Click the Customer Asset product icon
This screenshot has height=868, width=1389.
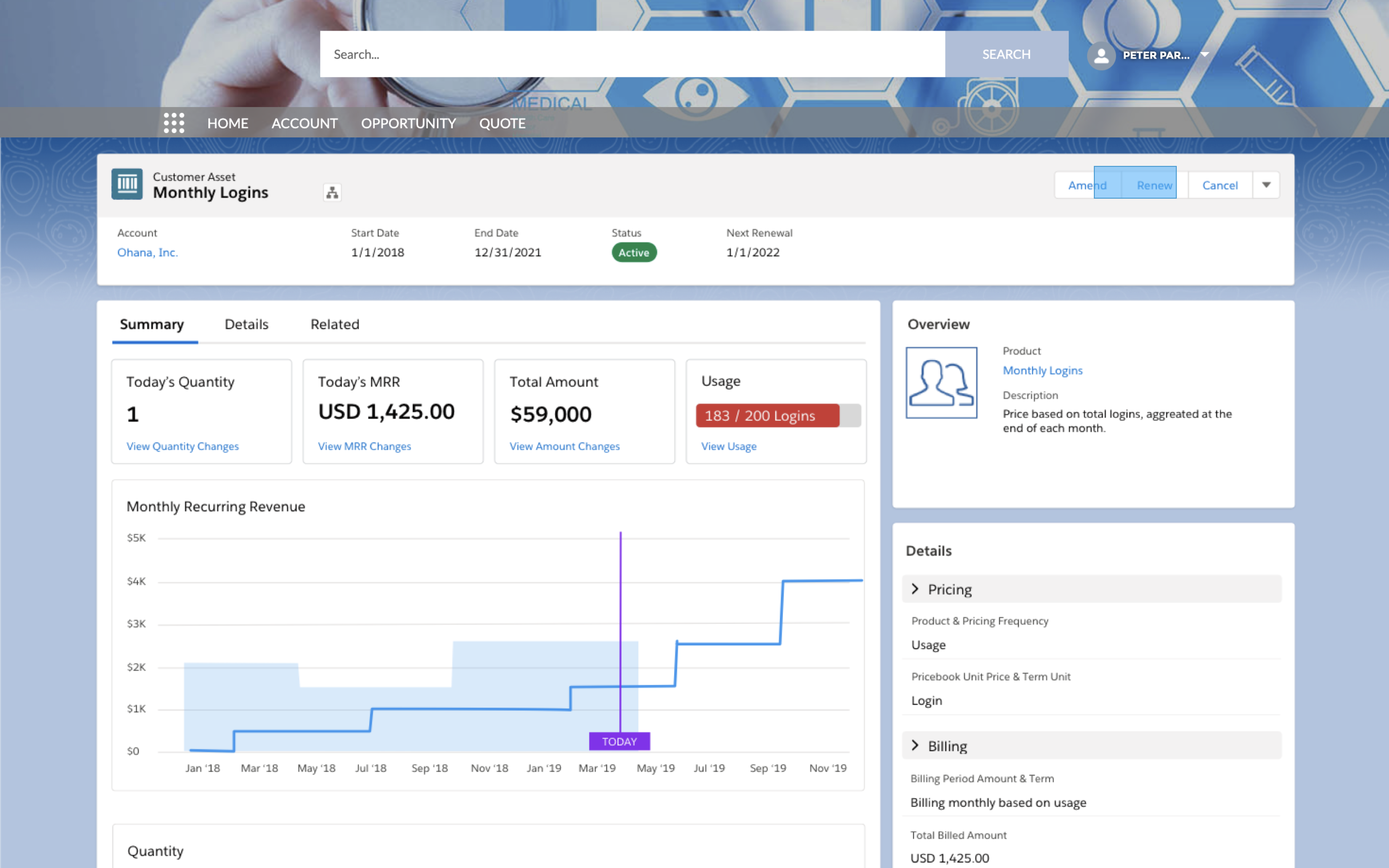pyautogui.click(x=127, y=184)
